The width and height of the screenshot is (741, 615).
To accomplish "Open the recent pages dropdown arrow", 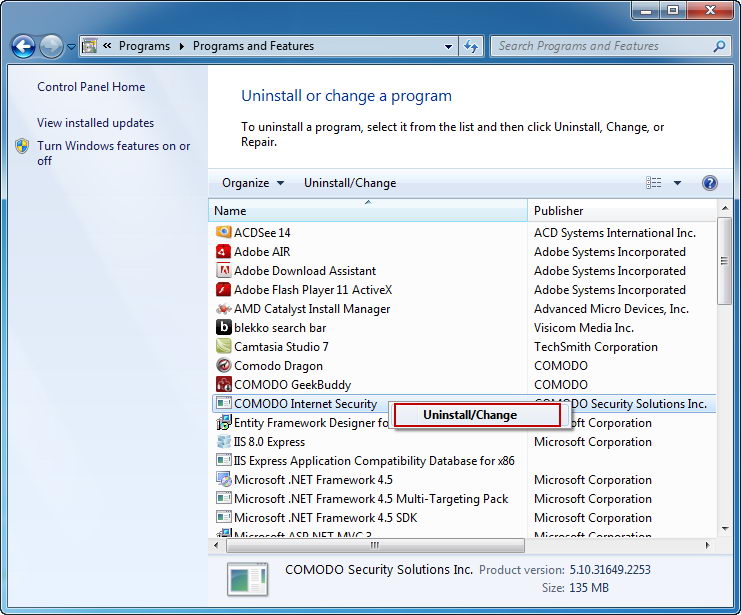I will pos(71,47).
